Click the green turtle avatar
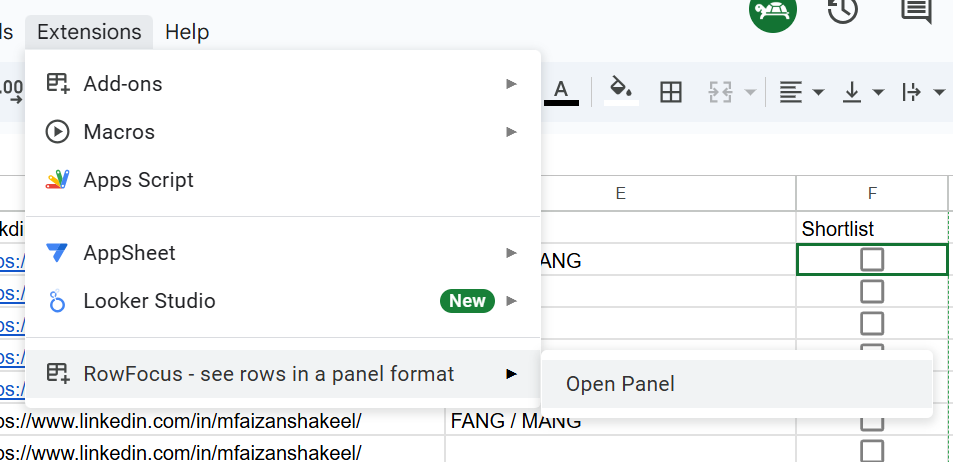Image resolution: width=953 pixels, height=462 pixels. coord(772,10)
